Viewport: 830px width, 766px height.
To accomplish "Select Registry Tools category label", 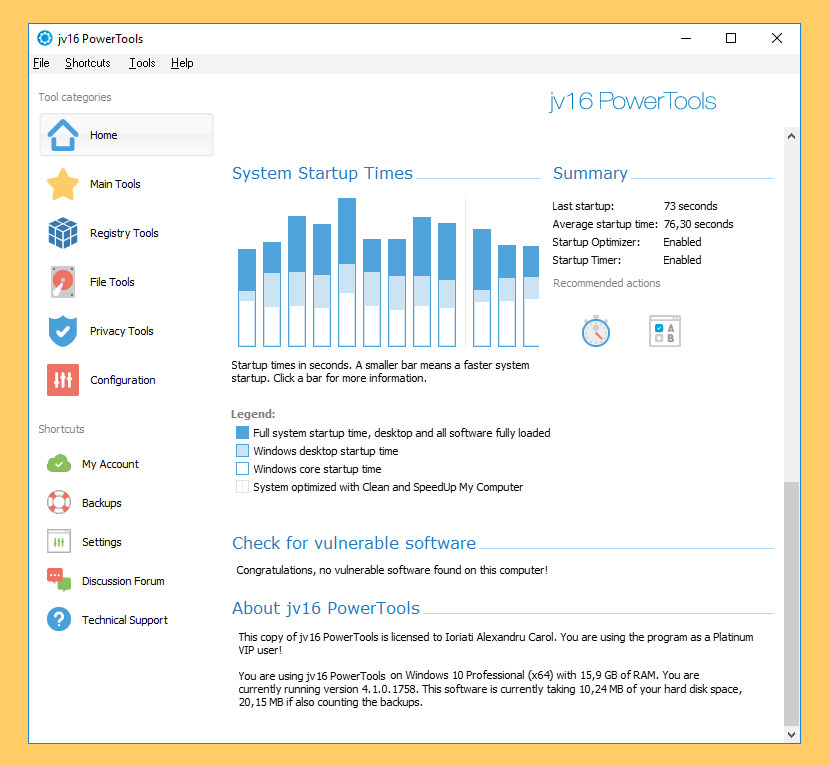I will point(124,233).
